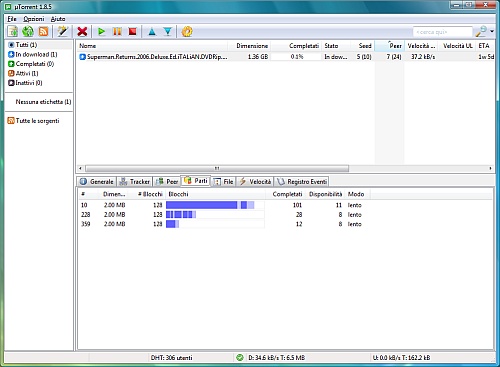The height and width of the screenshot is (367, 500).
Task: Sort pieces by Modo column
Action: 357,194
